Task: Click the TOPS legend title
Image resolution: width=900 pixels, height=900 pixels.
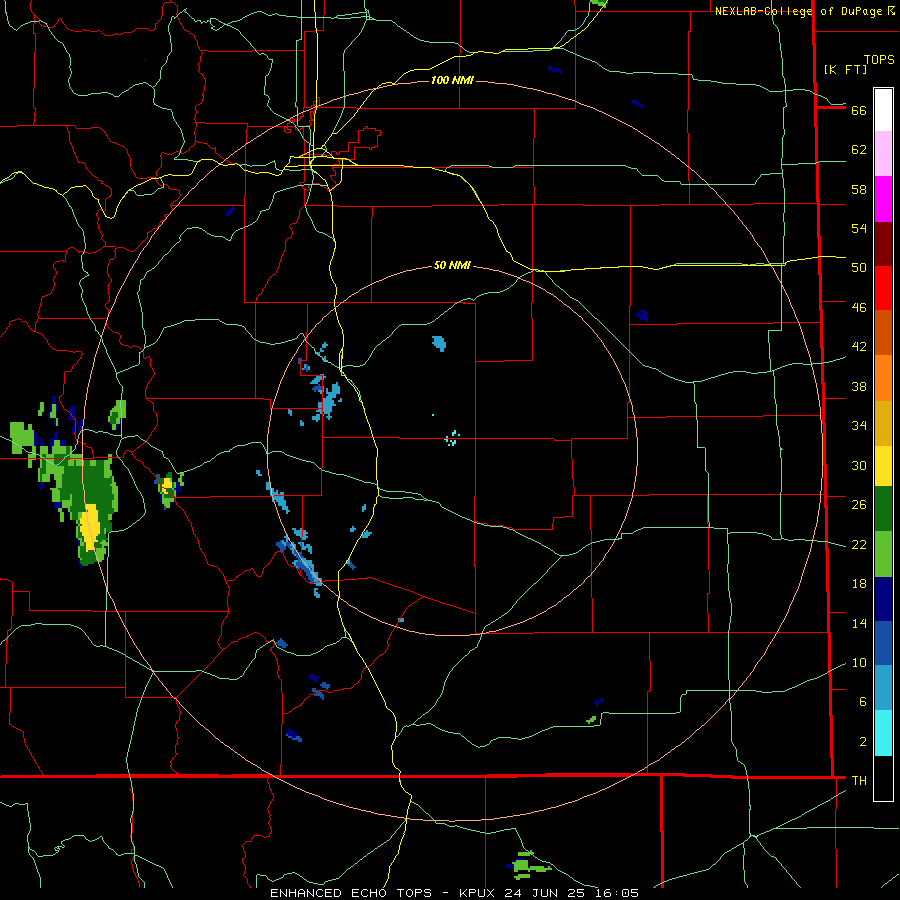Action: (879, 60)
